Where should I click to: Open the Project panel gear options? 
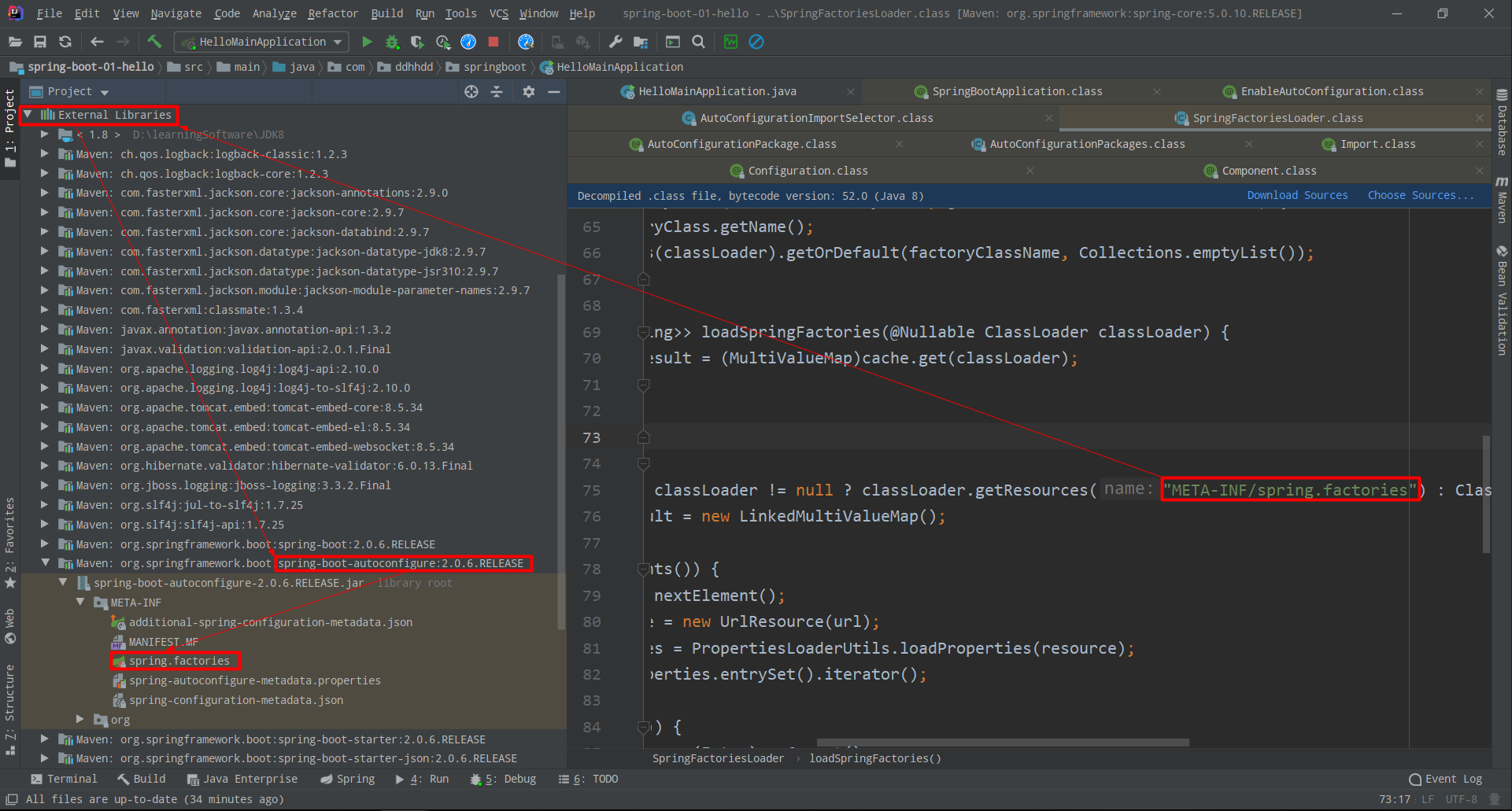pos(529,92)
